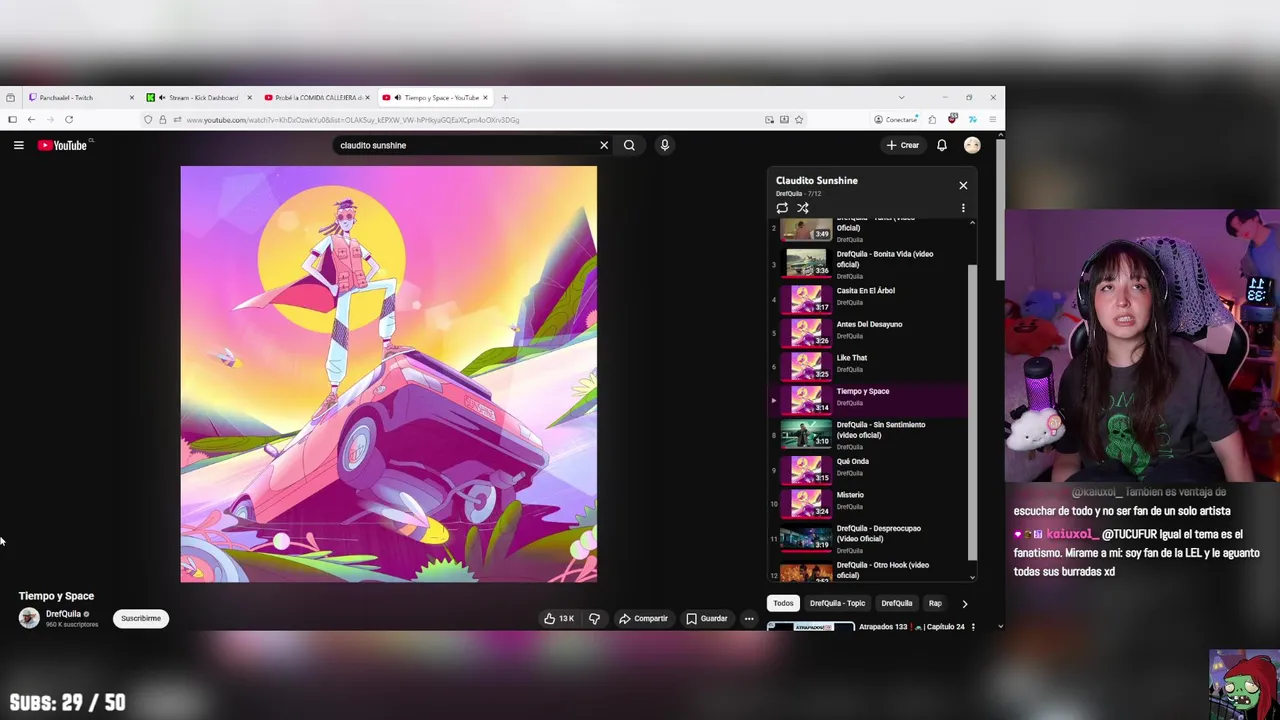Bookmark page with the star icon
This screenshot has height=720, width=1280.
pos(799,120)
